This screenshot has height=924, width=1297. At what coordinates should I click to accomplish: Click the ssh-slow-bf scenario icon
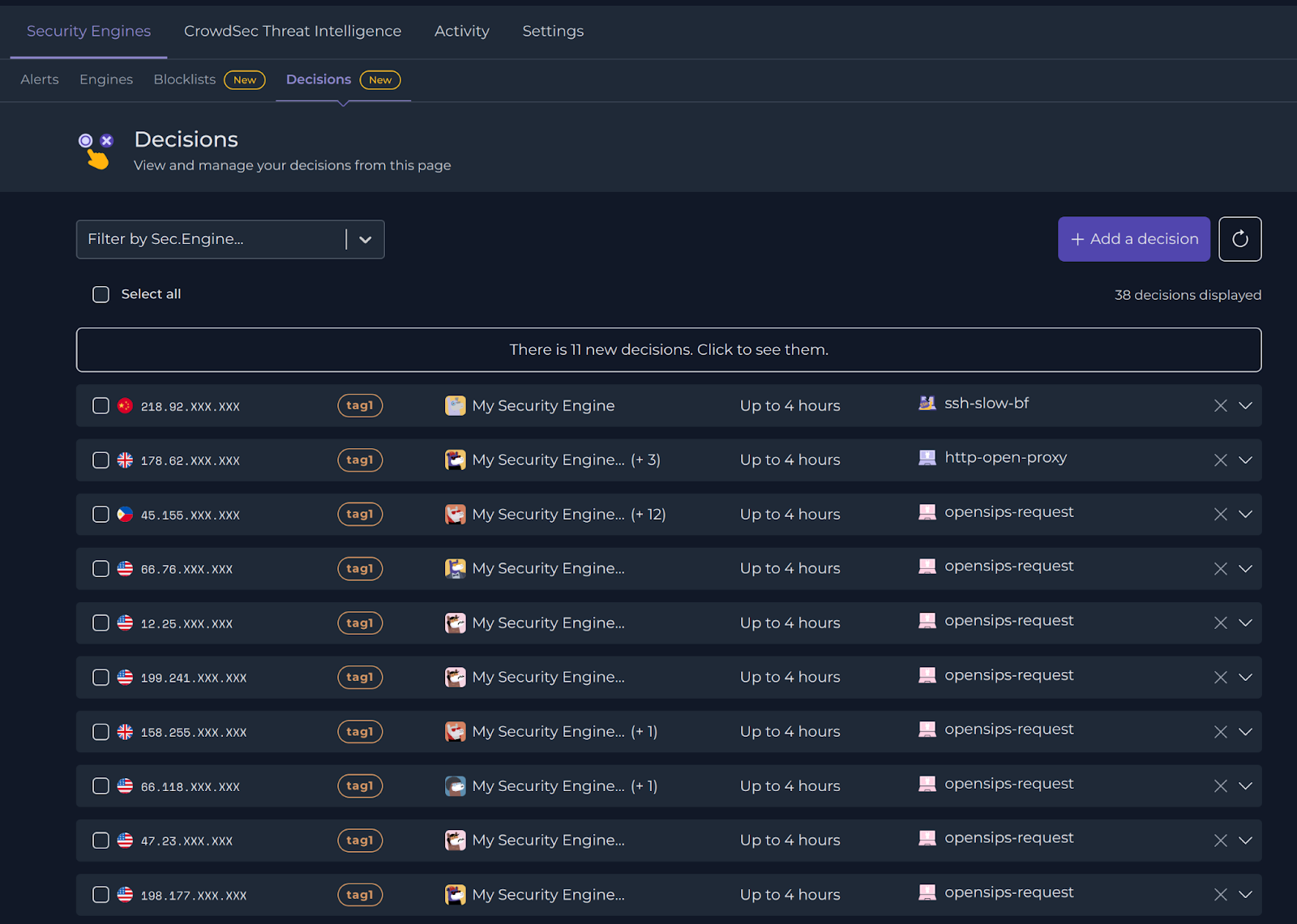pyautogui.click(x=927, y=403)
